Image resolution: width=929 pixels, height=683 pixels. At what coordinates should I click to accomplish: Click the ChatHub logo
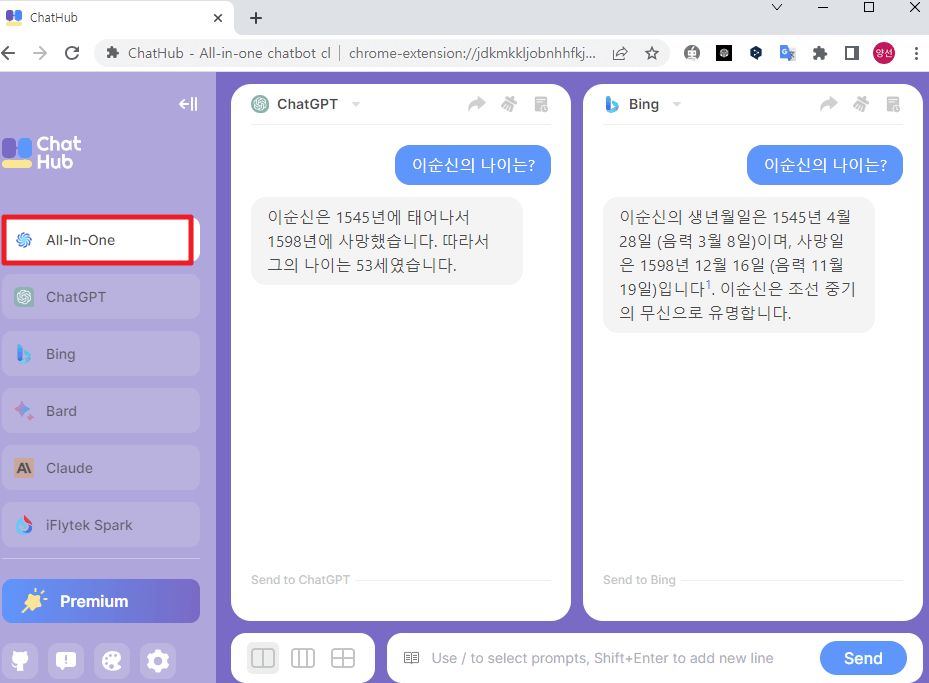tap(41, 153)
